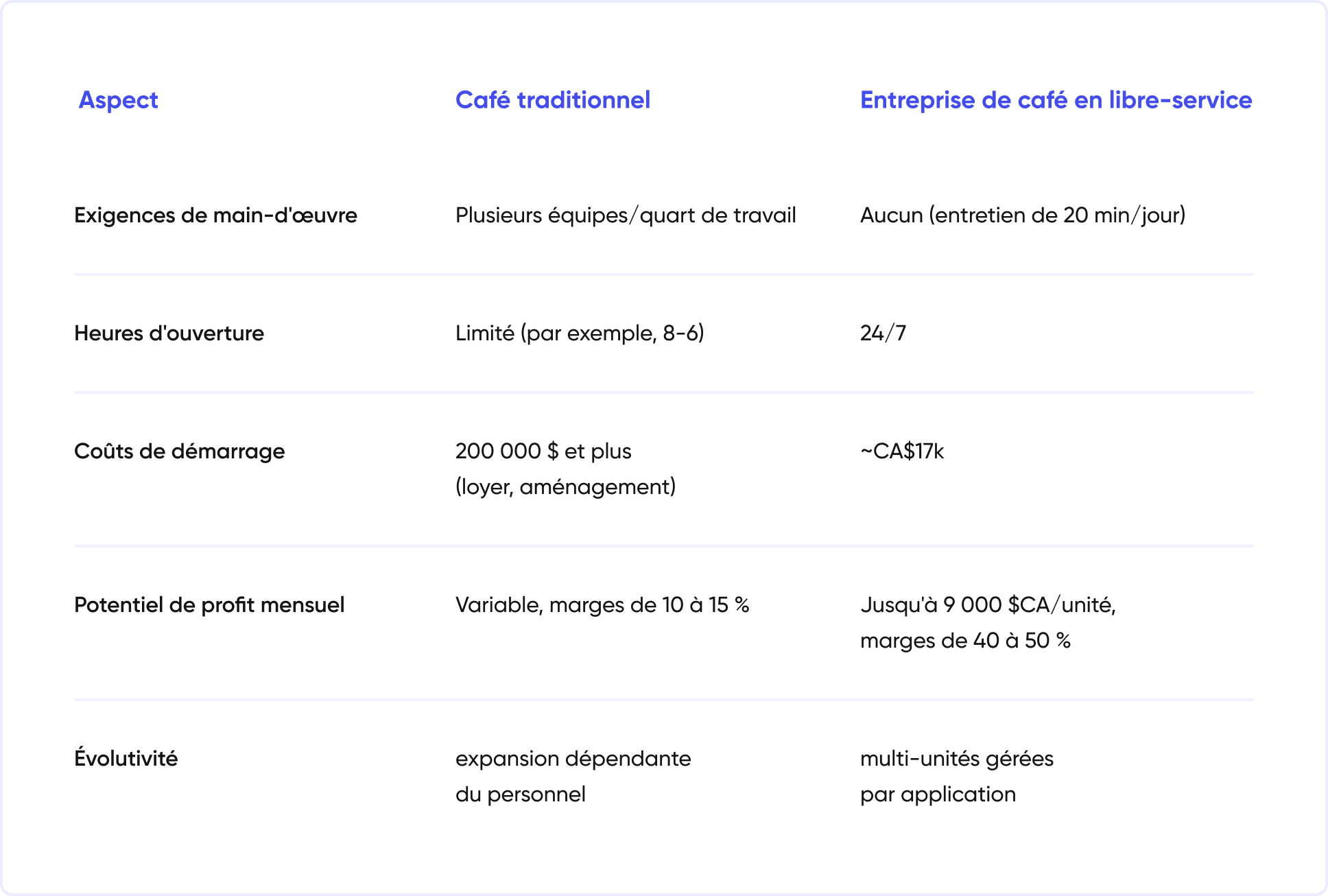Click the "Café traditionnel" column header
This screenshot has width=1328, height=896.
[x=552, y=100]
